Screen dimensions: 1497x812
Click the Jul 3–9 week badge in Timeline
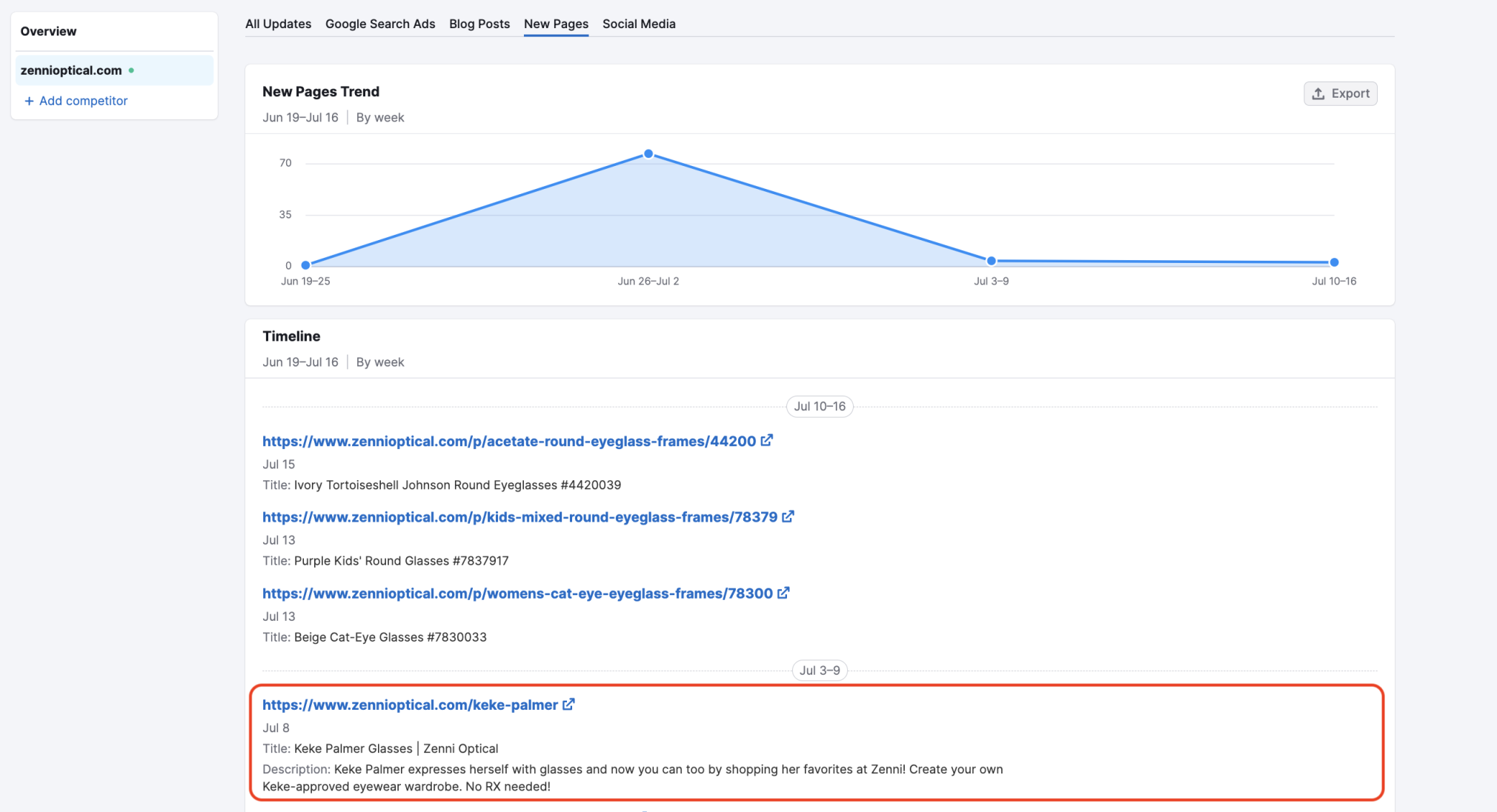click(820, 670)
